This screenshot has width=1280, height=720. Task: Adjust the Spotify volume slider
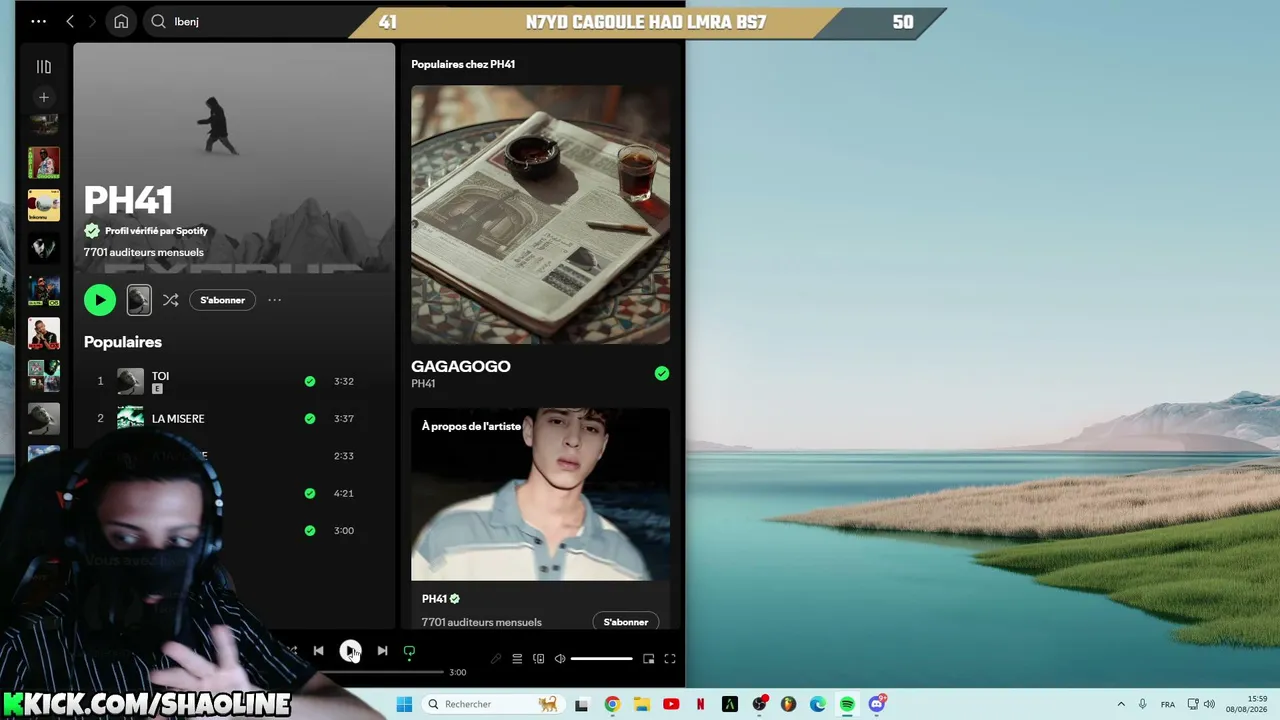click(602, 659)
